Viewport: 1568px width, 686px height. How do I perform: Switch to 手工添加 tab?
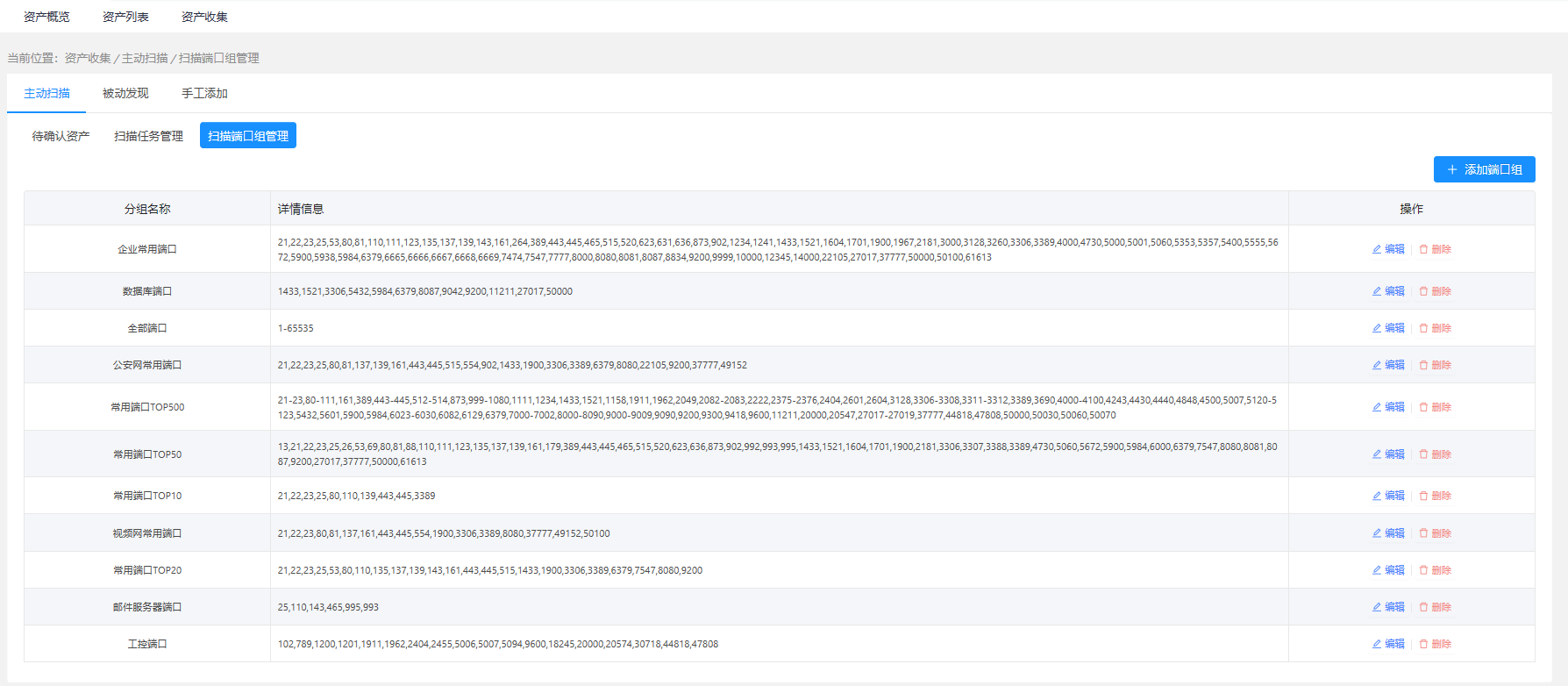click(204, 93)
